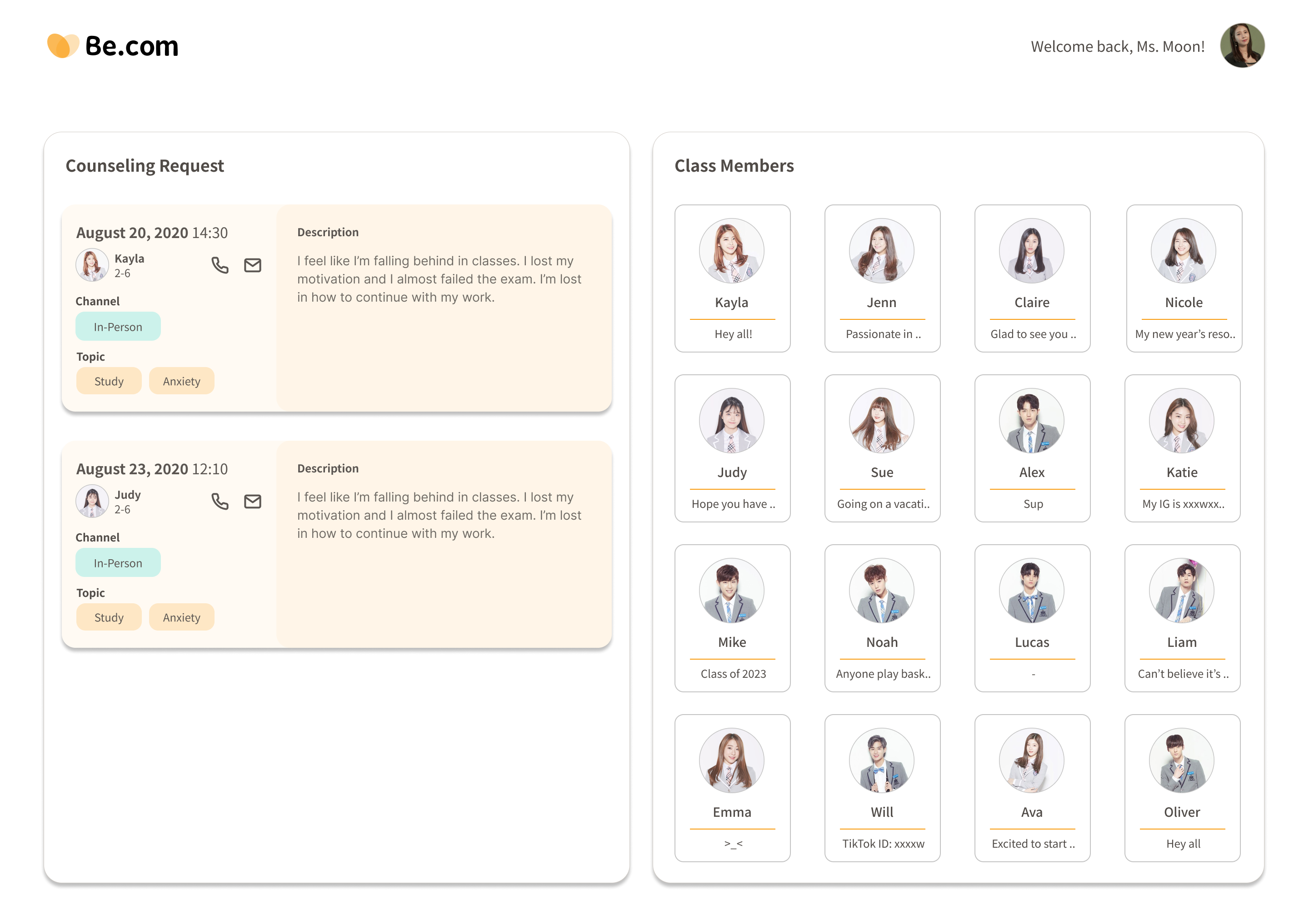The height and width of the screenshot is (924, 1309).
Task: Click Judy's small avatar in counseling request
Action: click(92, 502)
